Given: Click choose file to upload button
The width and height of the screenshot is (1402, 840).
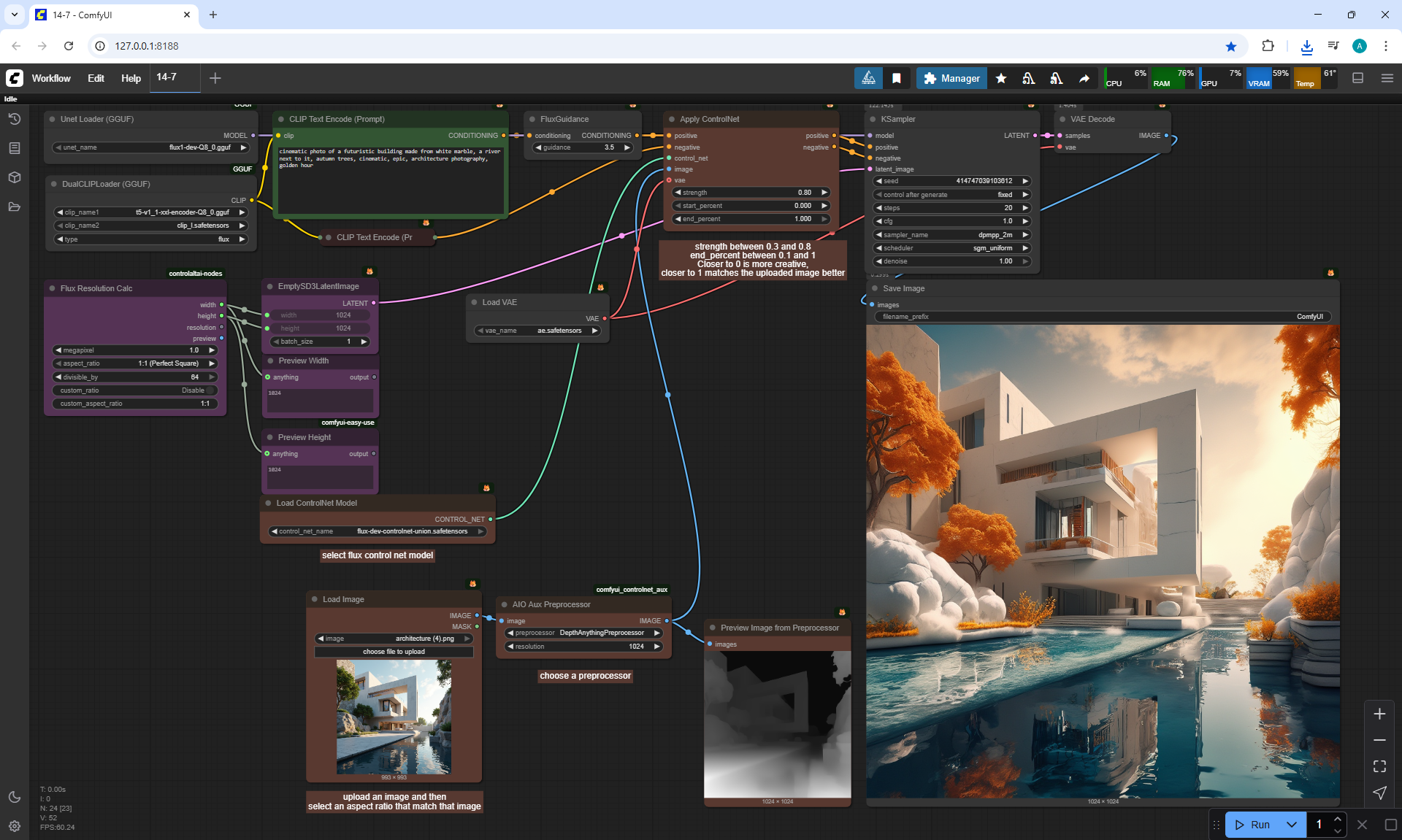Looking at the screenshot, I should [394, 652].
